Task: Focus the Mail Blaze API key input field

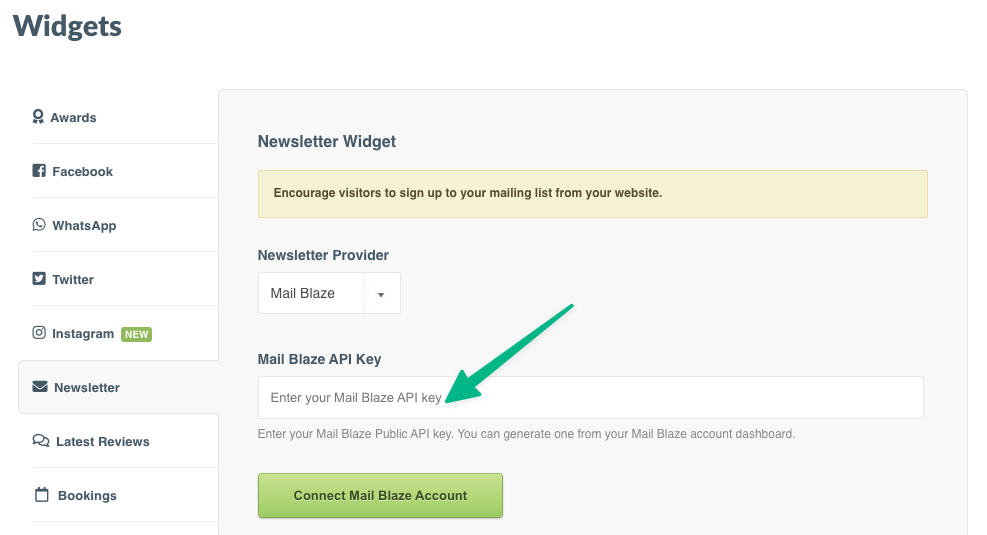Action: pyautogui.click(x=590, y=398)
